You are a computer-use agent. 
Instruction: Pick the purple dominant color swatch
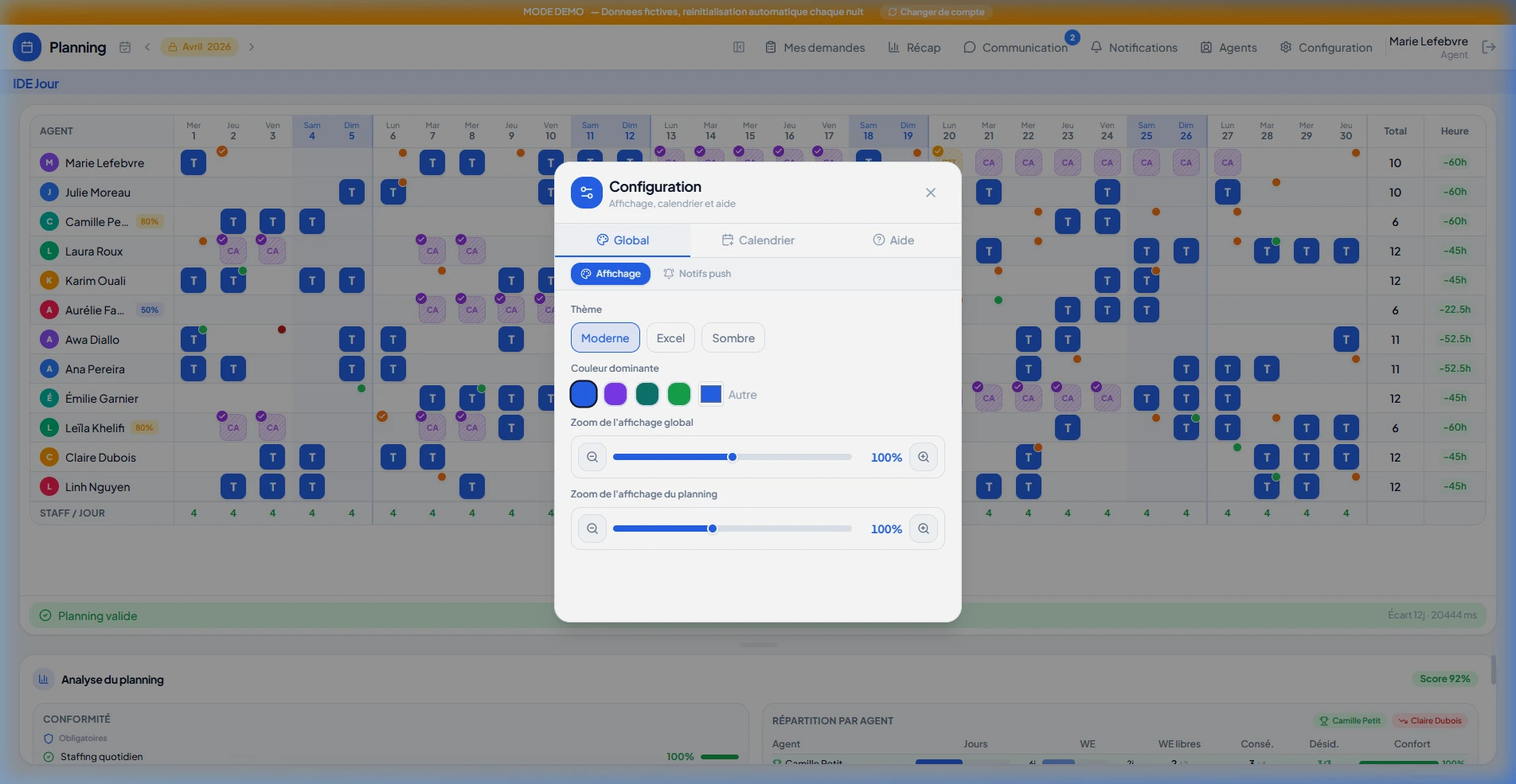tap(615, 394)
